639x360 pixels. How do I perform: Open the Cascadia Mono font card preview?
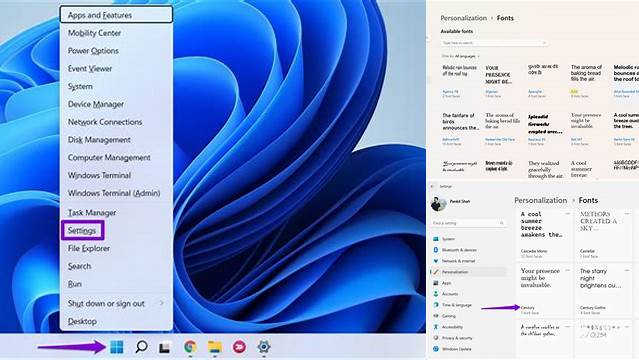click(x=544, y=234)
